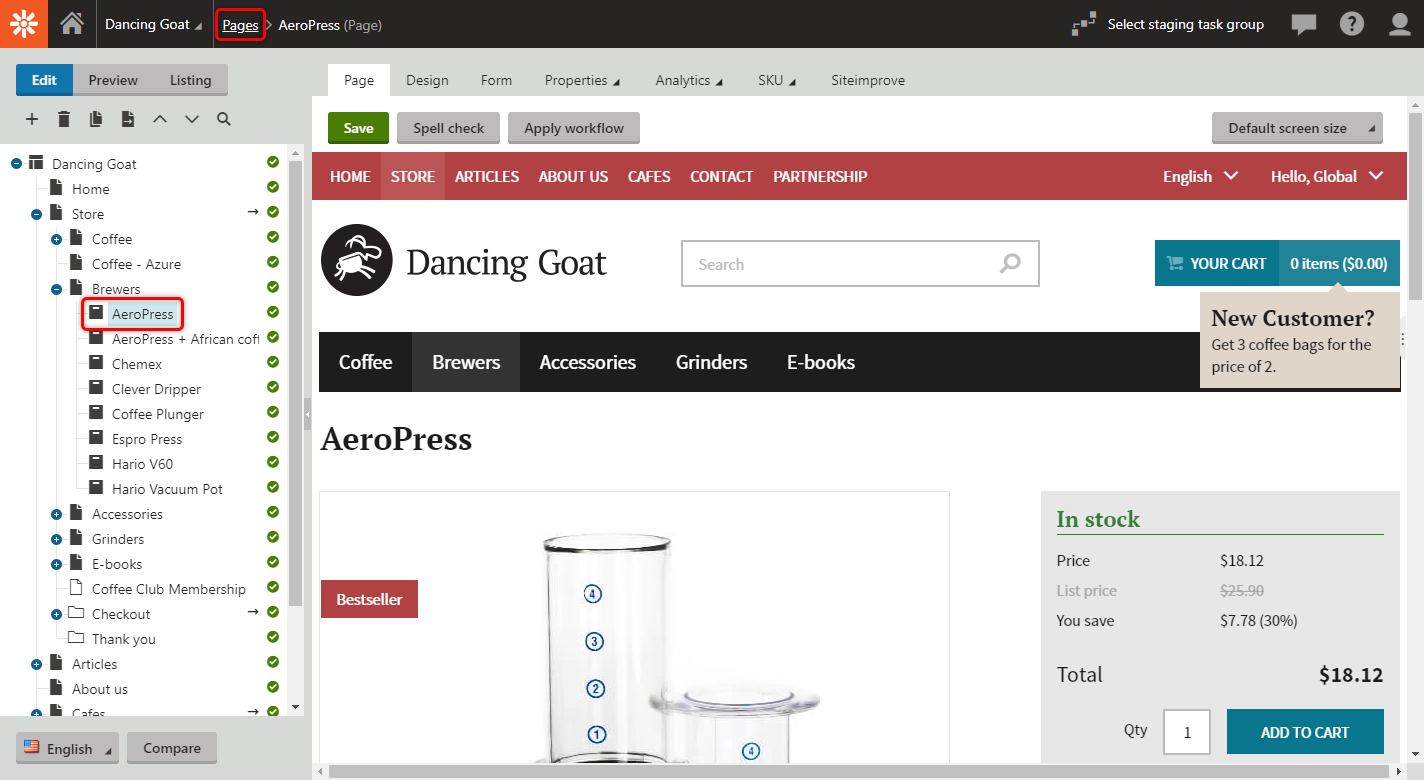Expand the E-books tree node

56,564
